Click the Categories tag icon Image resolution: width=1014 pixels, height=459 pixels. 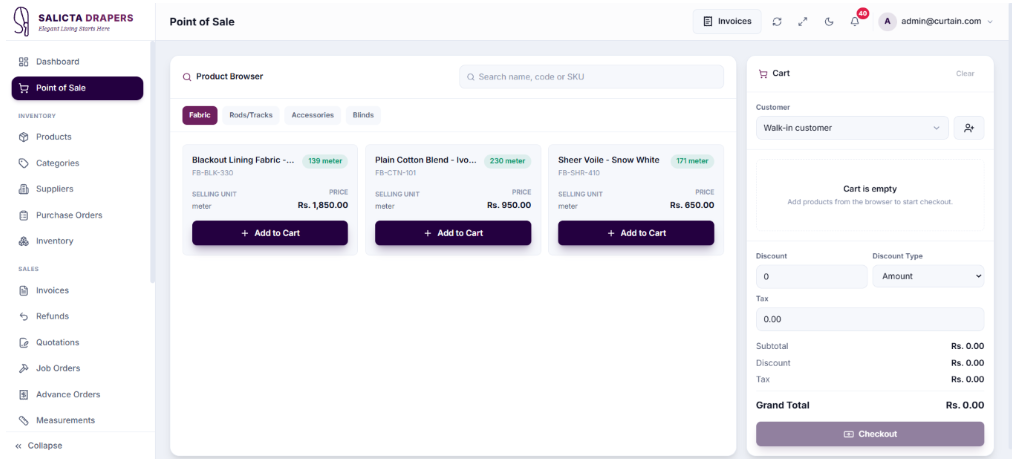[x=24, y=163]
